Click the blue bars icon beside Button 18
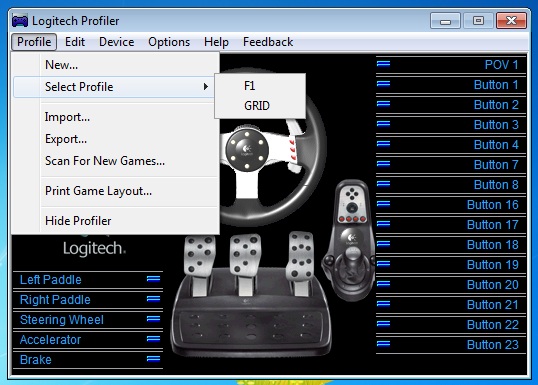This screenshot has height=385, width=538. [x=383, y=243]
